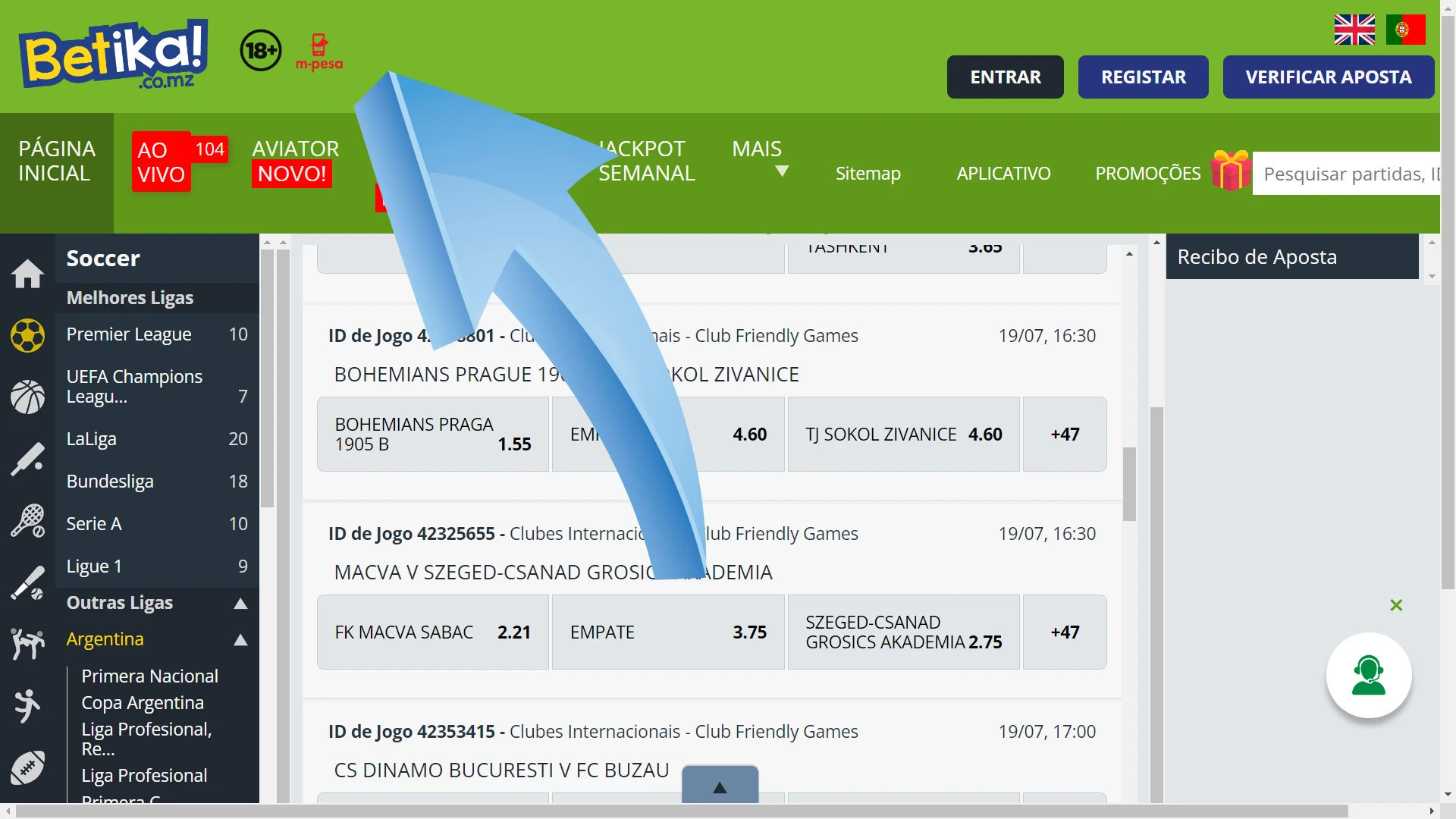Select the tennis racket sport icon
This screenshot has height=819, width=1456.
[27, 521]
